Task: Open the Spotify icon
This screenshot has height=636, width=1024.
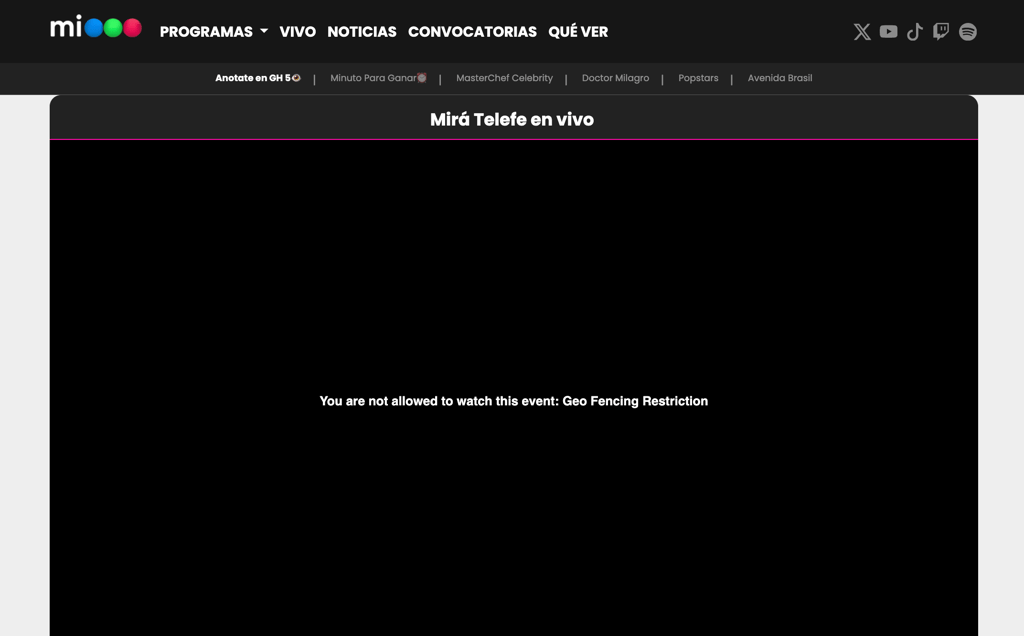Action: click(x=967, y=31)
